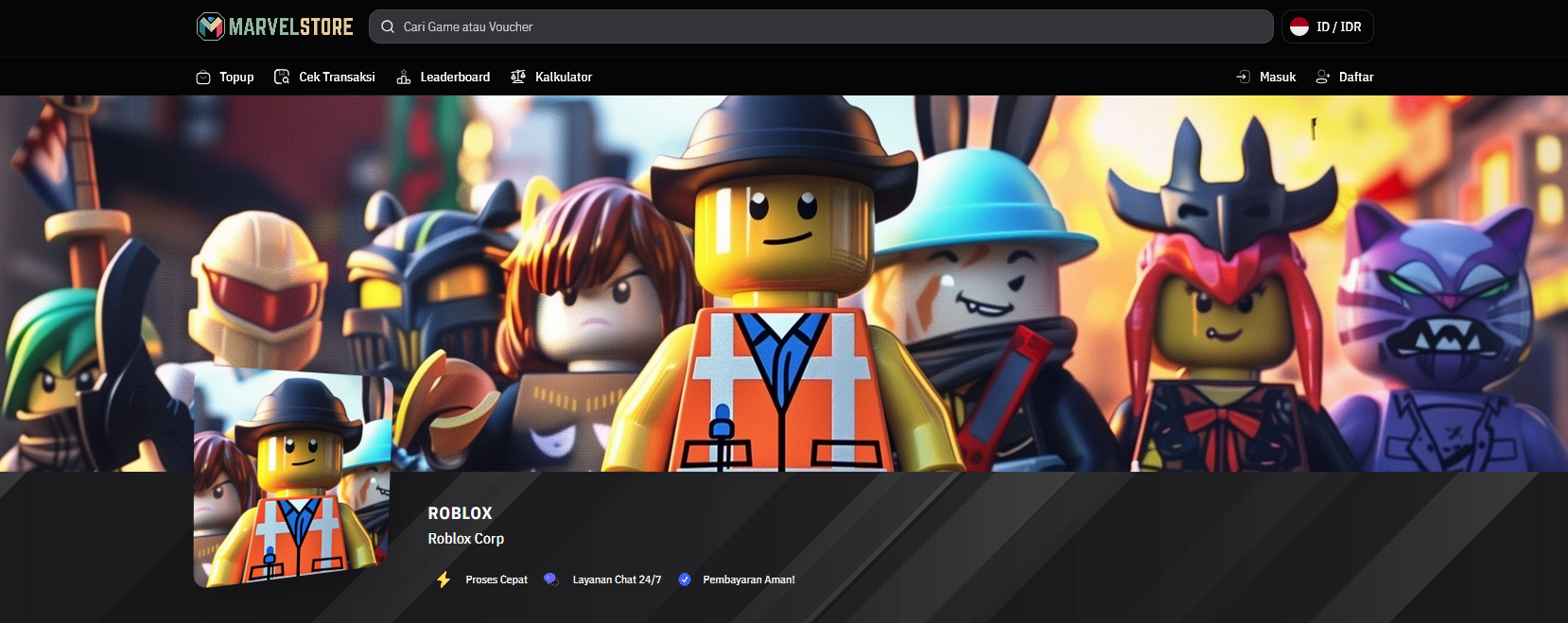Image resolution: width=1568 pixels, height=623 pixels.
Task: Click the Daftar register link
Action: (x=1345, y=77)
